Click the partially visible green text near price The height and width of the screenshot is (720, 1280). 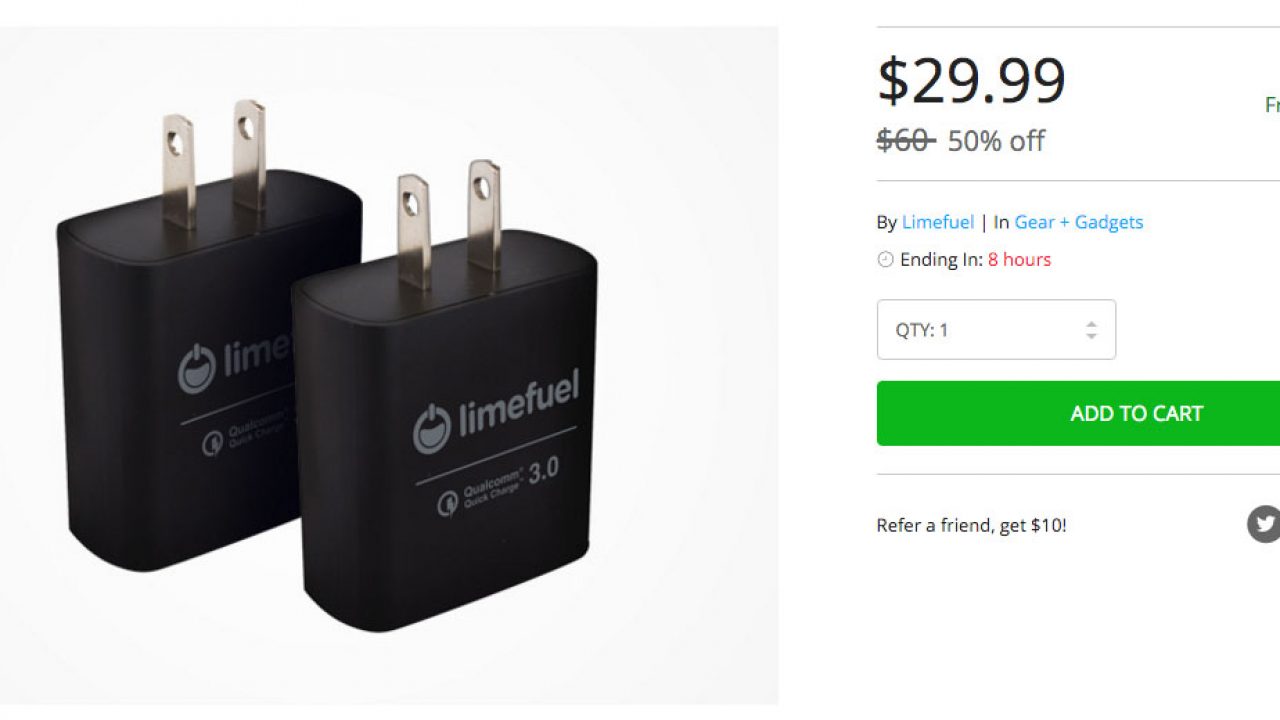tap(1272, 105)
